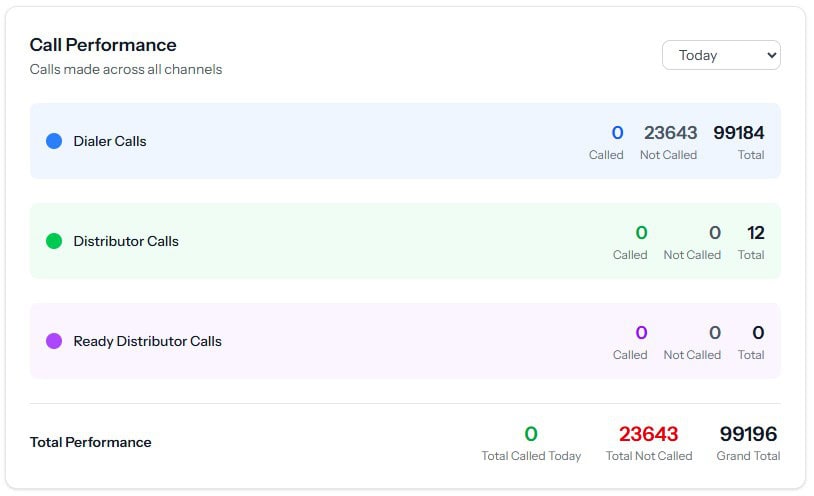Click the Total Performance label
Image resolution: width=814 pixels, height=496 pixels.
point(91,442)
